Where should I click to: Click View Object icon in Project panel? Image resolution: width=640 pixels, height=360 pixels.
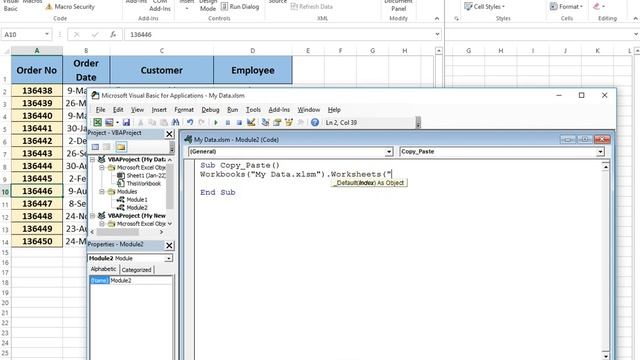[107, 147]
